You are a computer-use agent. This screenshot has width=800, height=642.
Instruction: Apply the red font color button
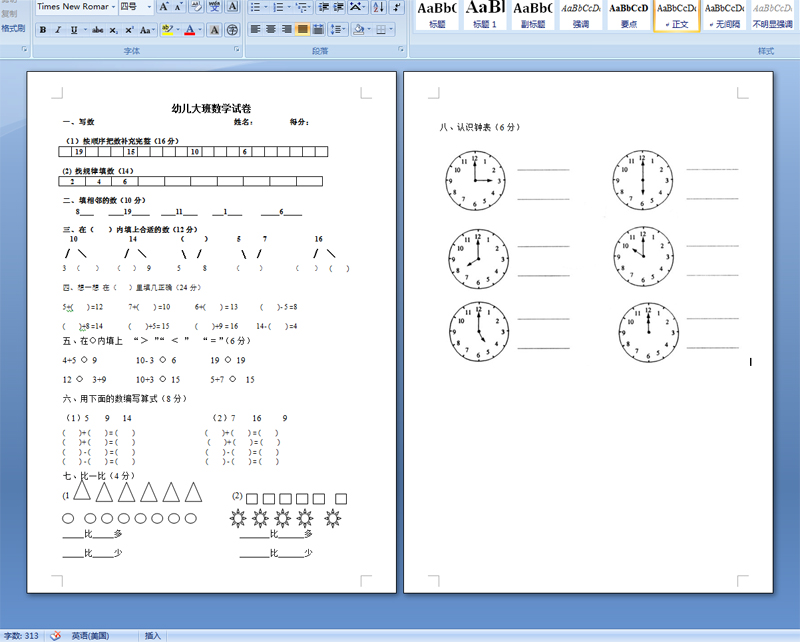(x=190, y=30)
